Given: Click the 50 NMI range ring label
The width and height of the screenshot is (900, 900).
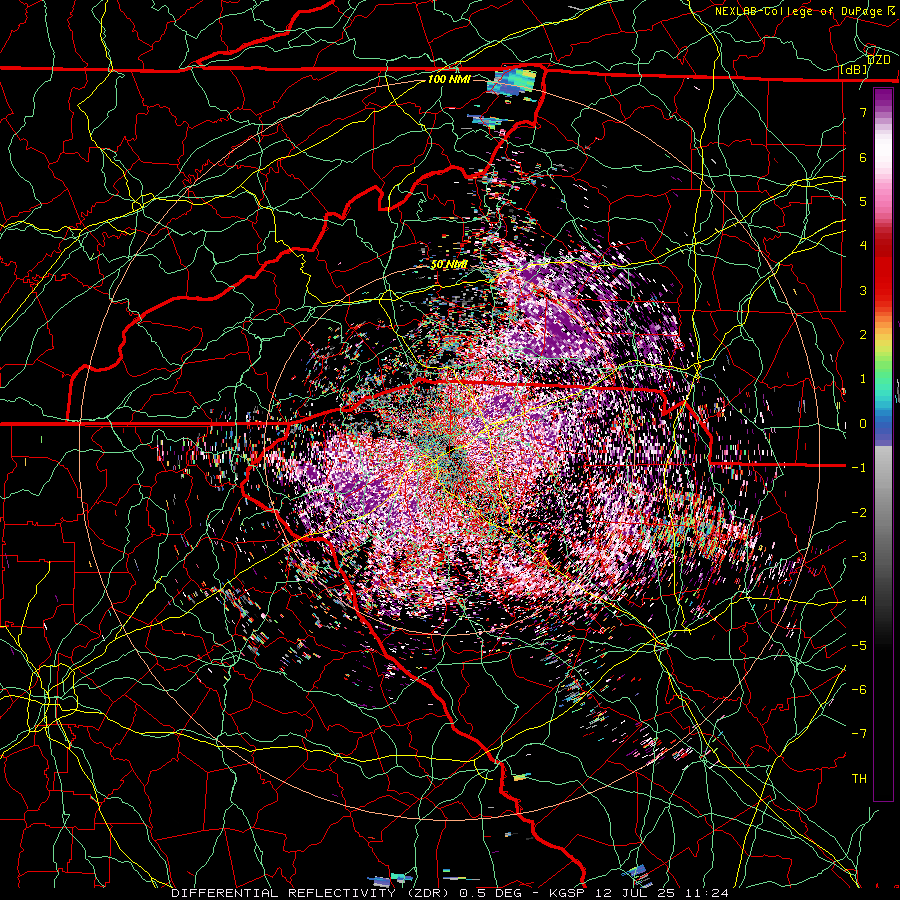Looking at the screenshot, I should (449, 265).
